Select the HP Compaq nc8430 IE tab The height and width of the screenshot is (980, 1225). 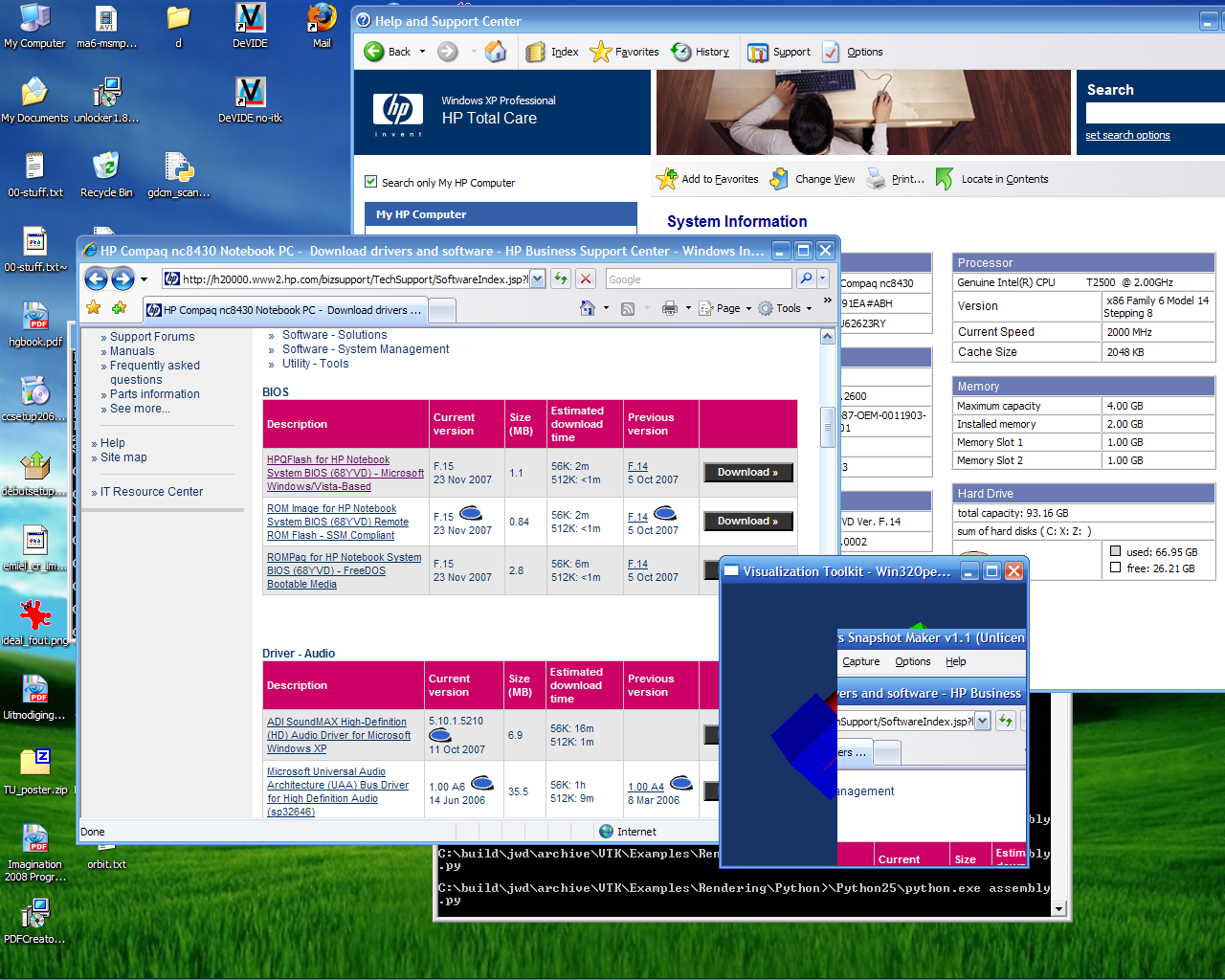[x=284, y=310]
